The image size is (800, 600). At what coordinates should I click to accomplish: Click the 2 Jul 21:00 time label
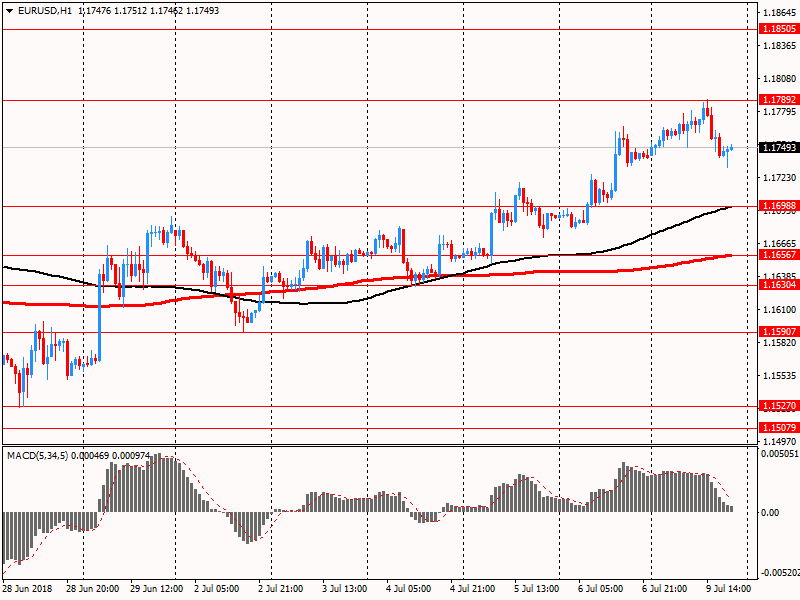coord(281,588)
